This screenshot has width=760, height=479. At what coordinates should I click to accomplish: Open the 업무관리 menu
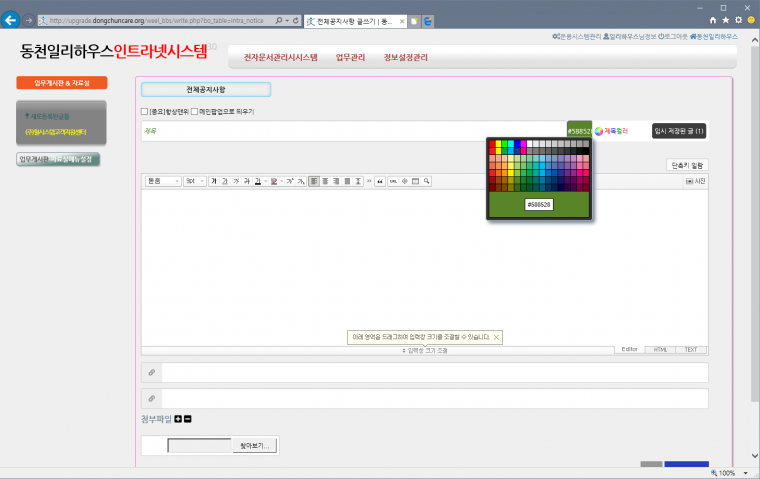[350, 57]
